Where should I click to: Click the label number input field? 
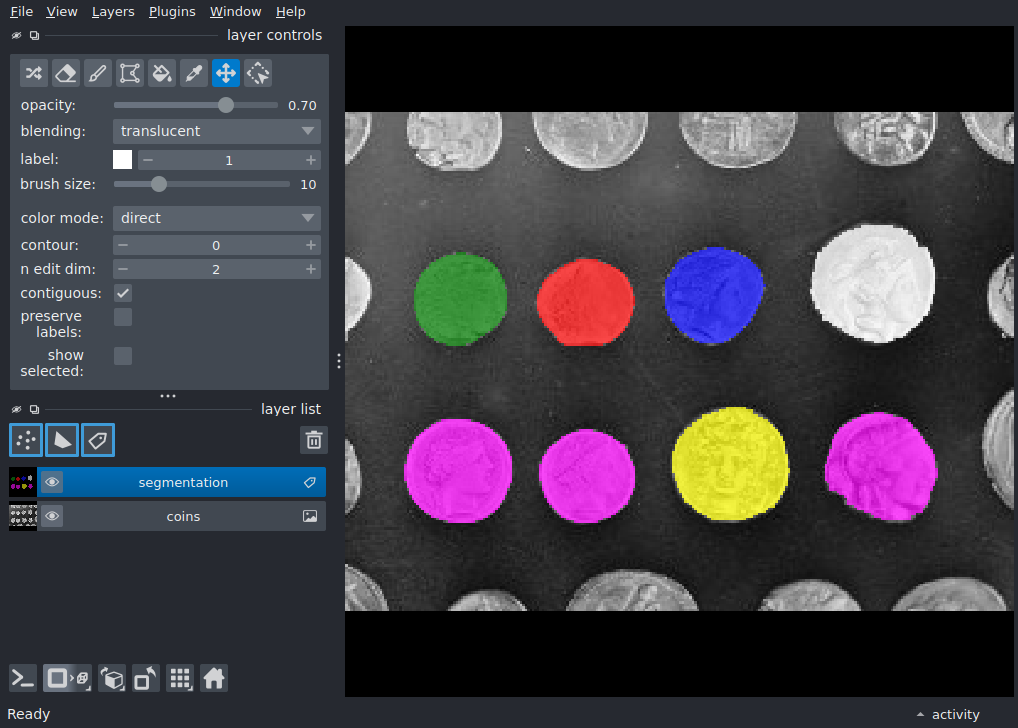(x=229, y=160)
